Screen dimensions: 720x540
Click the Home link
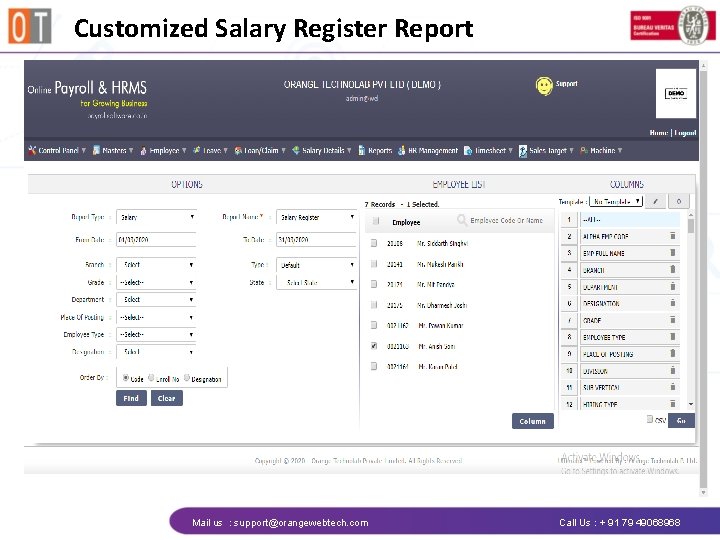(x=659, y=133)
